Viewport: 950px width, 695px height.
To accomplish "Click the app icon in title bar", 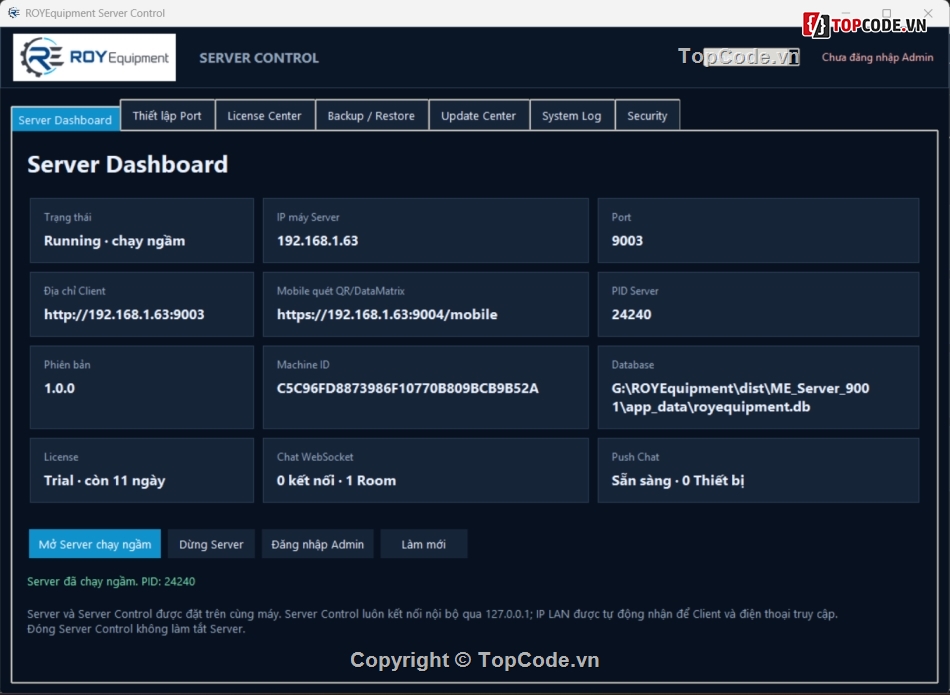I will point(13,13).
